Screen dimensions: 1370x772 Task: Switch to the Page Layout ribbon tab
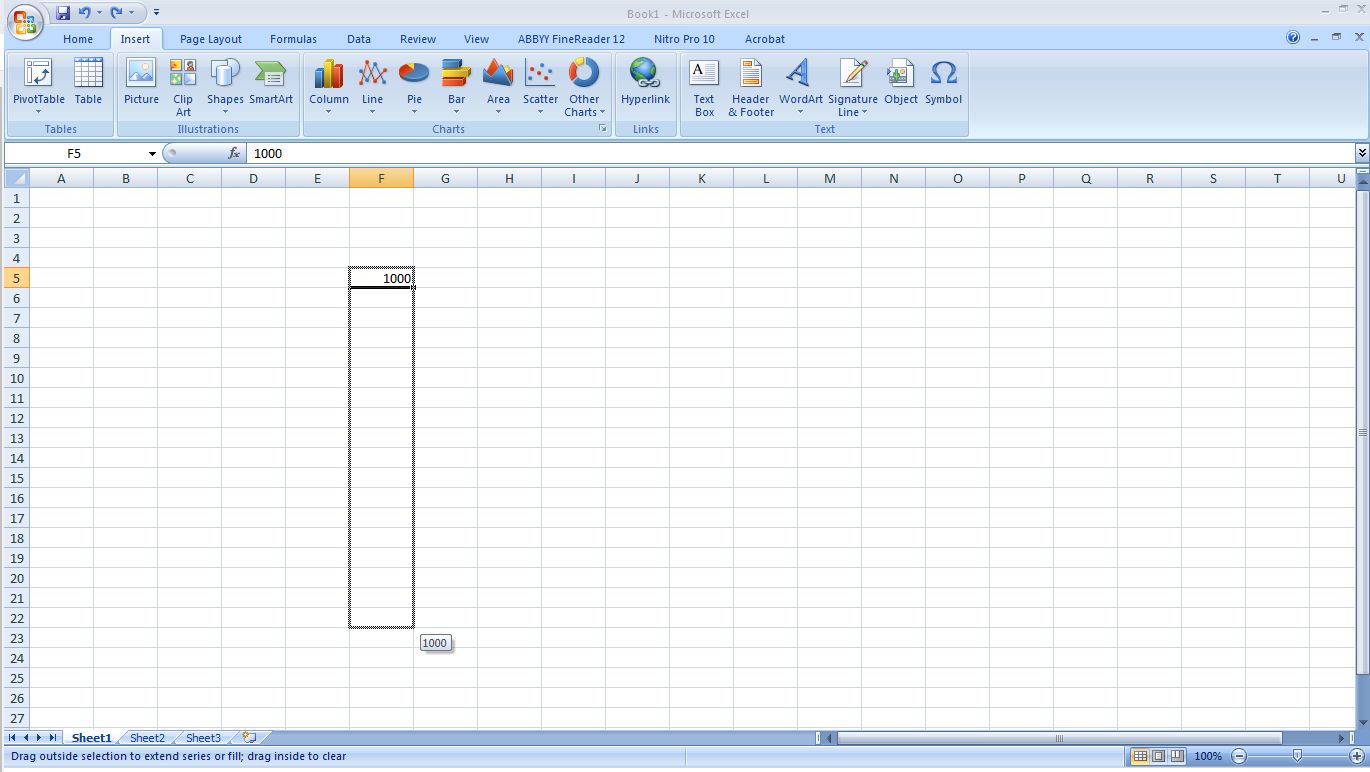pyautogui.click(x=210, y=39)
